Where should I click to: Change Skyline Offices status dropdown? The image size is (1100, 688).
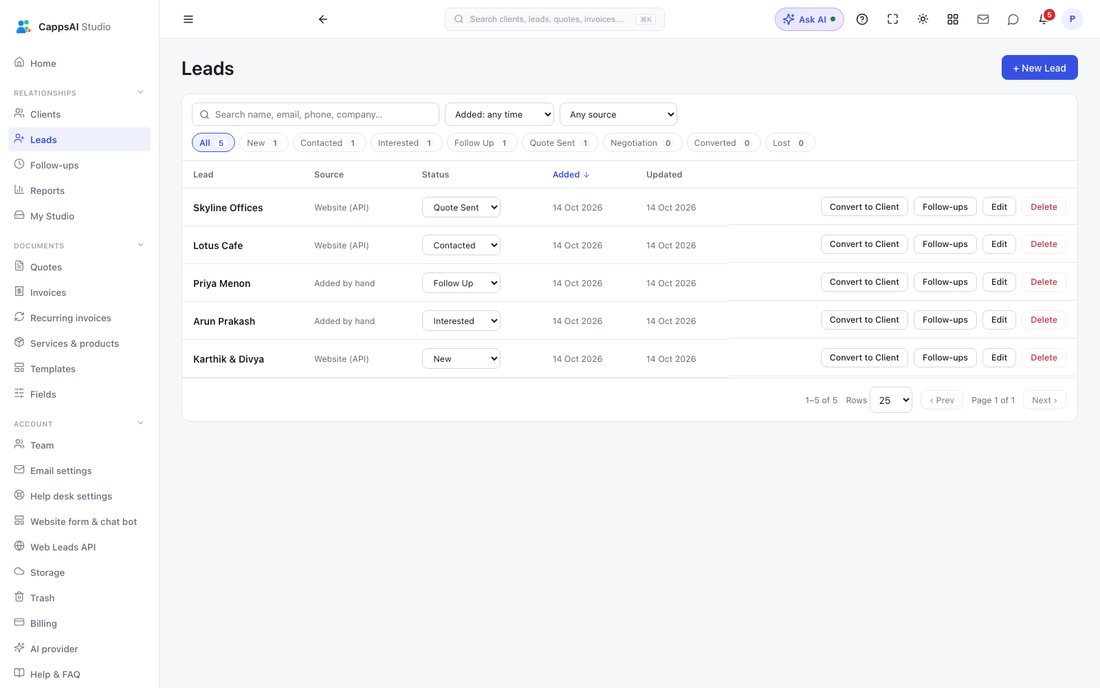[x=461, y=208]
